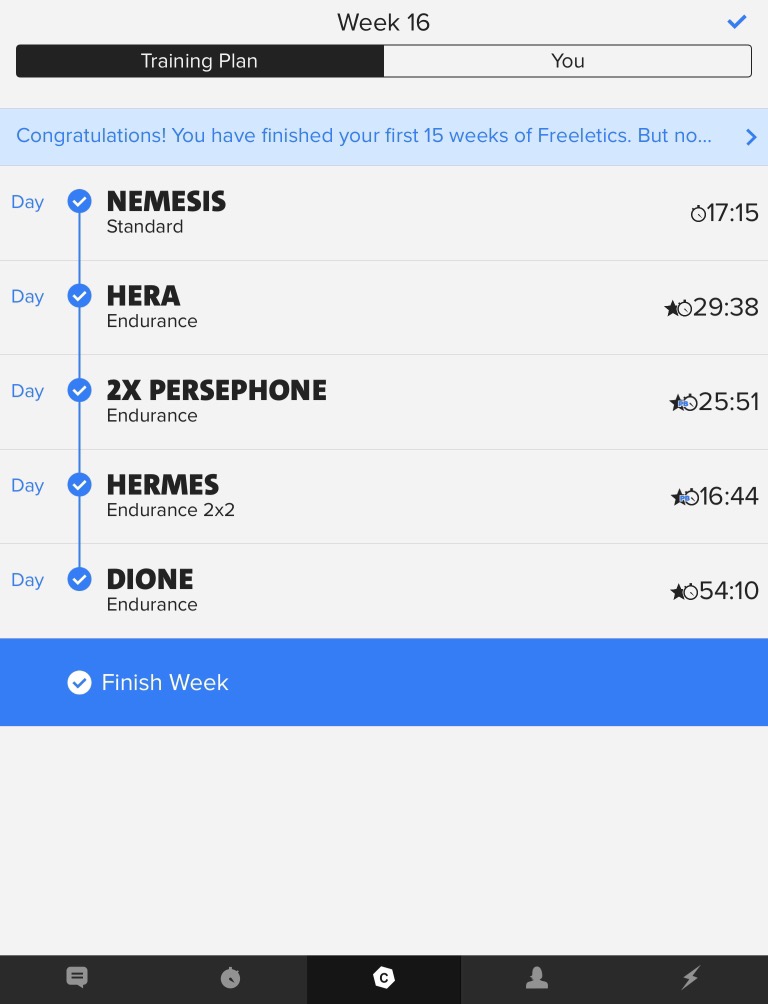Open the profile person tab icon
768x1004 pixels.
537,978
